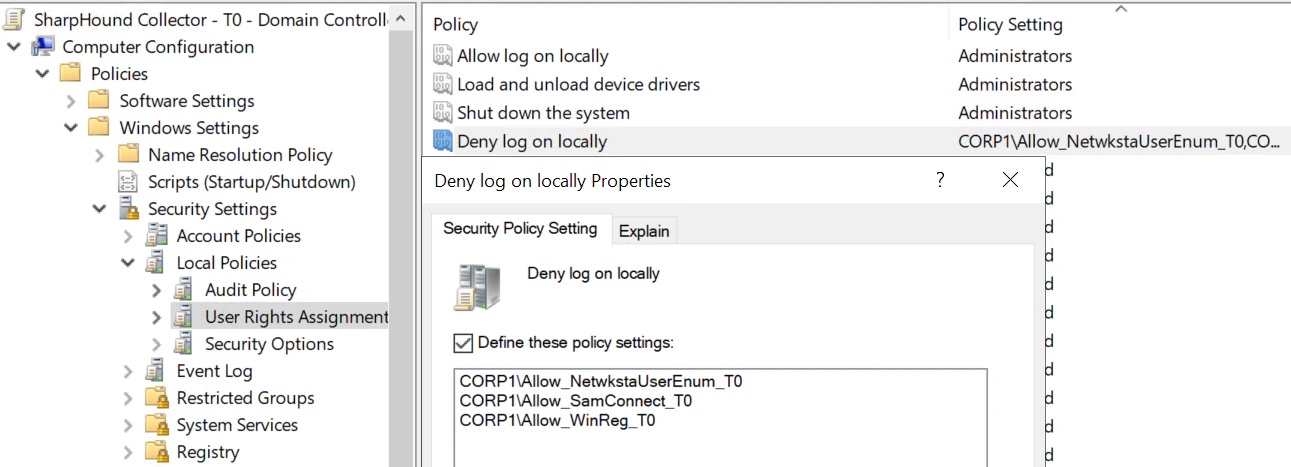Click the System Services folder icon

[x=155, y=425]
